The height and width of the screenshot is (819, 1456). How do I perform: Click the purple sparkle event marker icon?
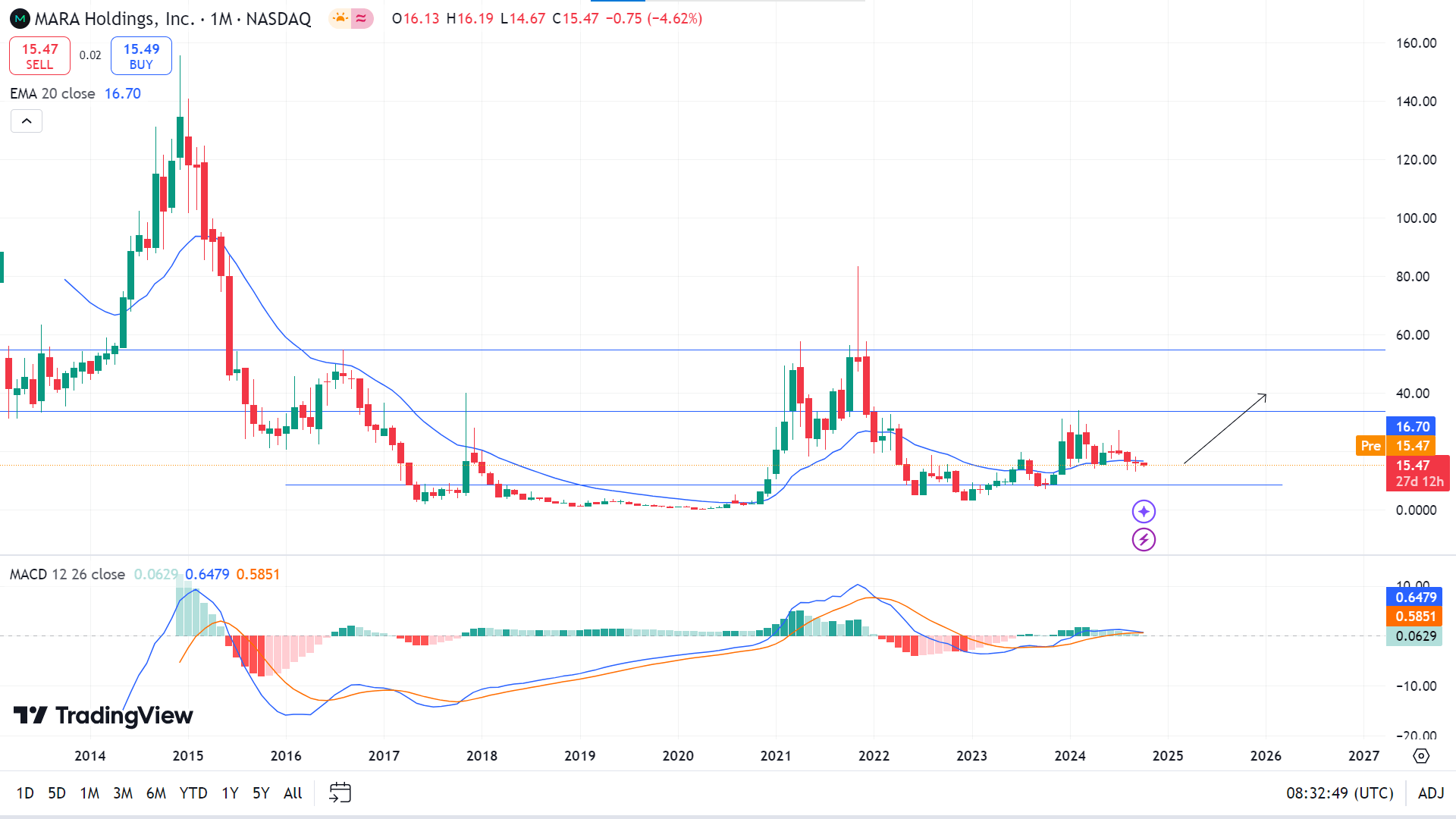coord(1144,512)
